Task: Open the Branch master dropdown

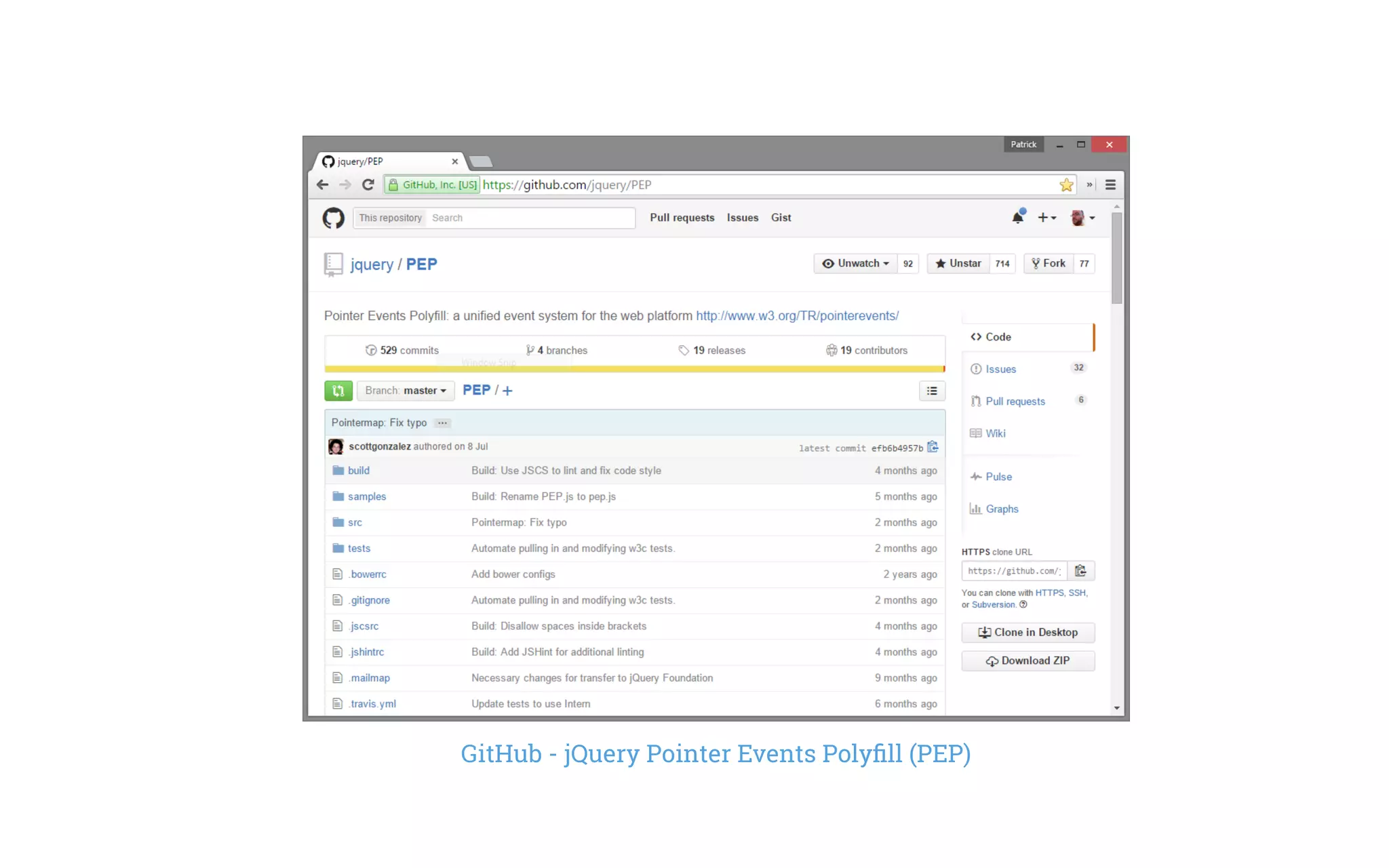Action: point(405,391)
